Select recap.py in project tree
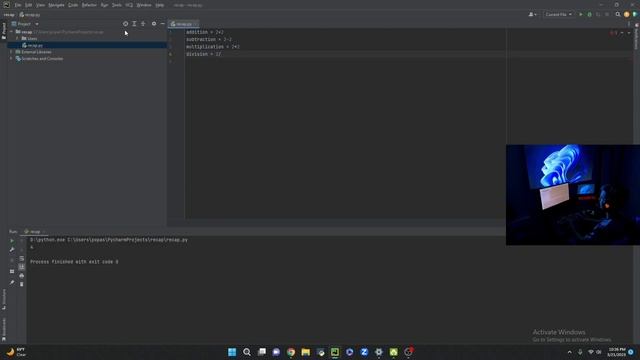Viewport: 640px width, 360px height. [x=87, y=45]
